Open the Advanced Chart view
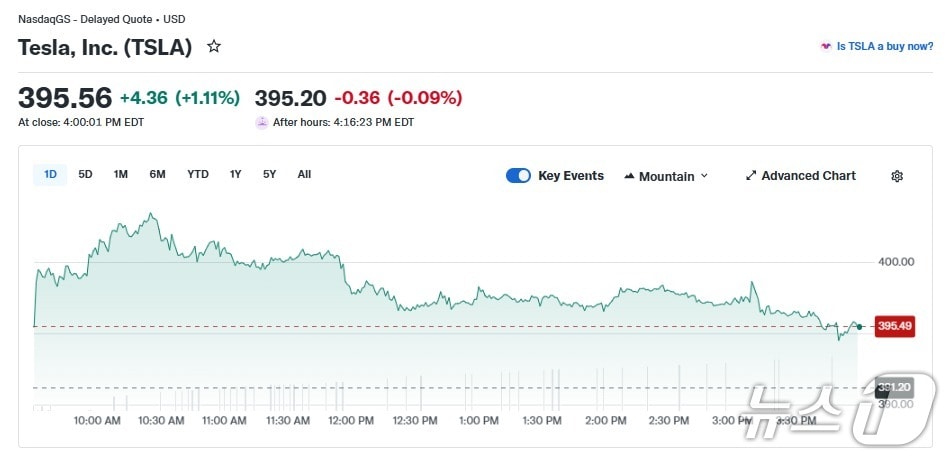The image size is (951, 460). [x=808, y=176]
